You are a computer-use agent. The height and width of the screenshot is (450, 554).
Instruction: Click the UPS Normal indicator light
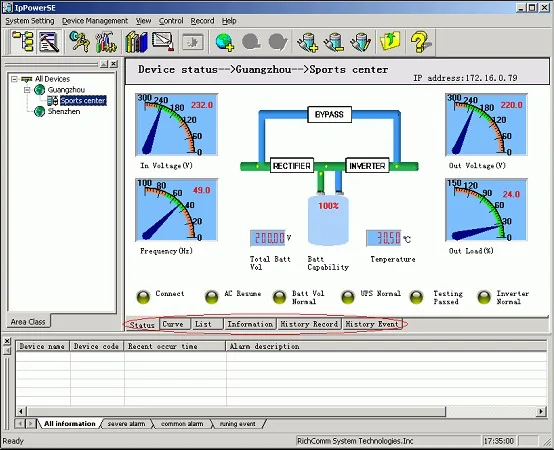click(x=348, y=297)
